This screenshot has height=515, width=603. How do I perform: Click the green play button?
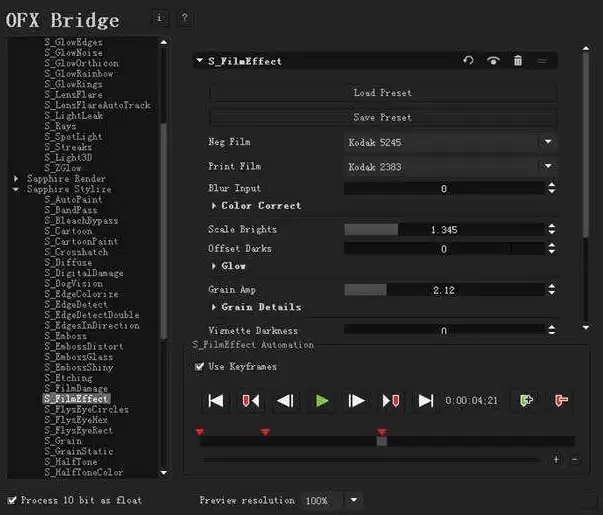[321, 401]
